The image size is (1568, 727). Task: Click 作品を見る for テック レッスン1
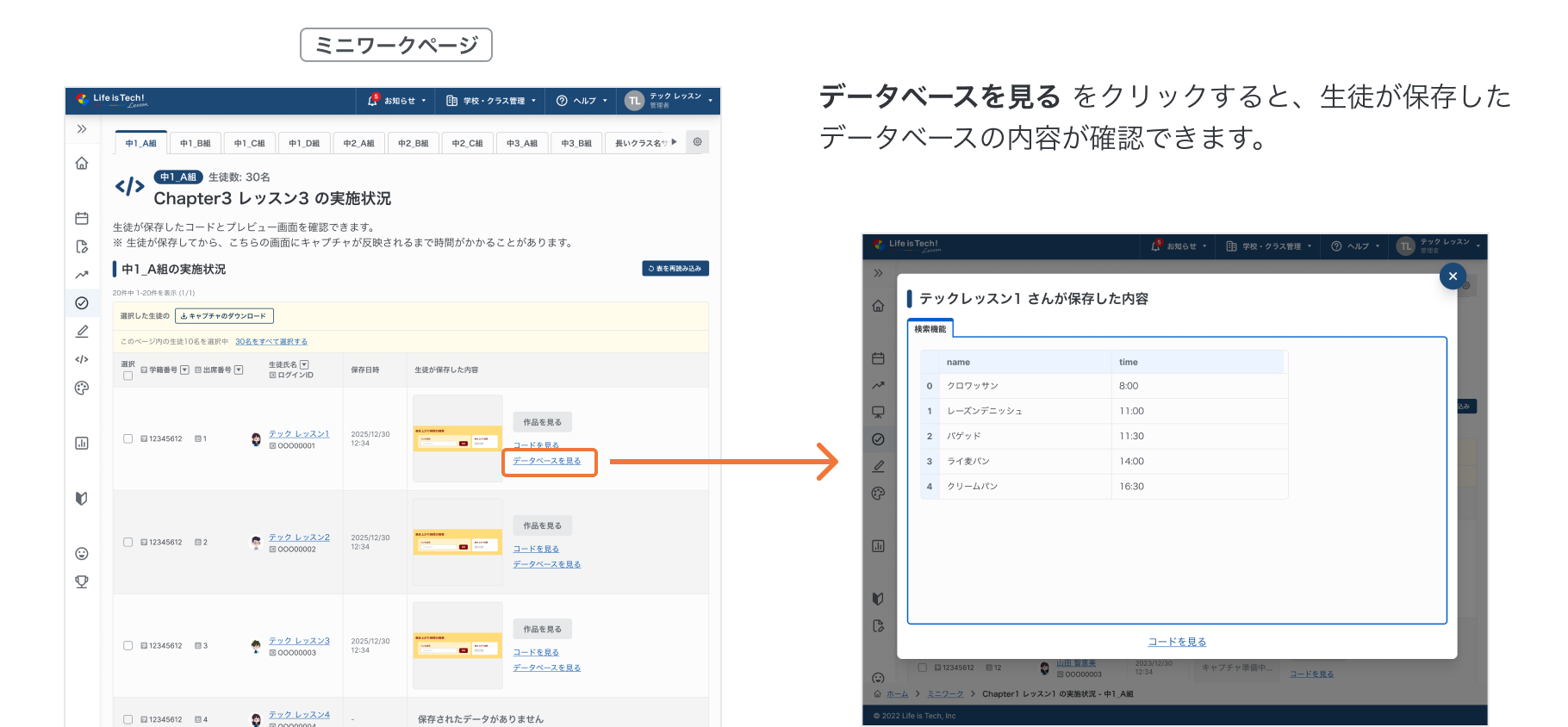pyautogui.click(x=543, y=422)
